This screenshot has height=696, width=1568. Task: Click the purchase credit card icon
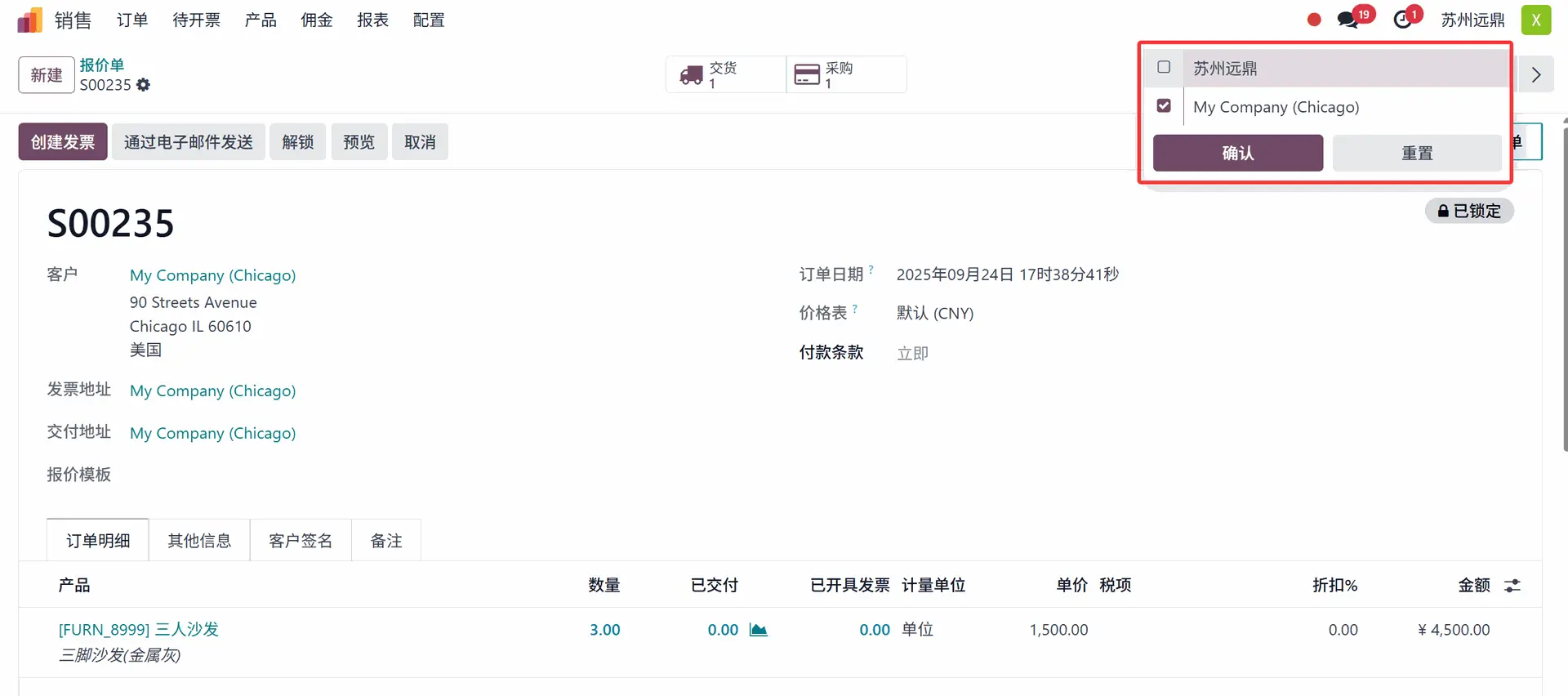coord(807,75)
